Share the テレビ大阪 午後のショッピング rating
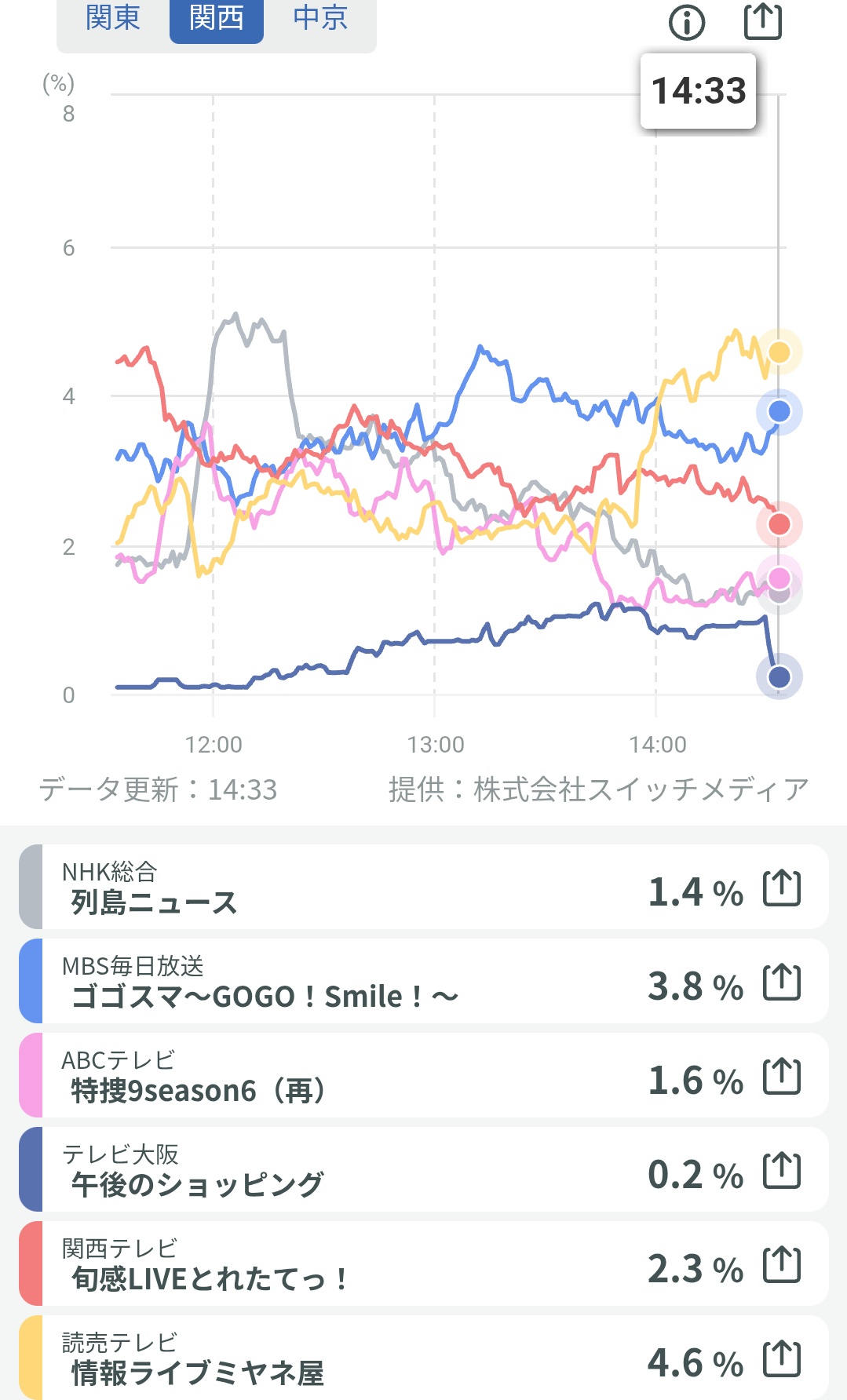847x1400 pixels. (782, 1171)
